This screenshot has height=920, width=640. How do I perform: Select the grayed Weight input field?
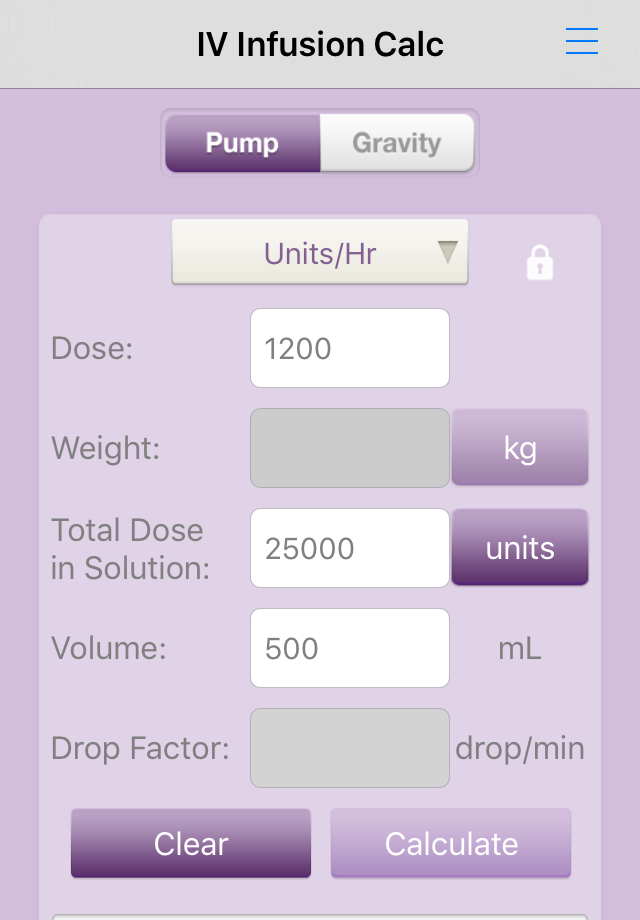click(350, 448)
